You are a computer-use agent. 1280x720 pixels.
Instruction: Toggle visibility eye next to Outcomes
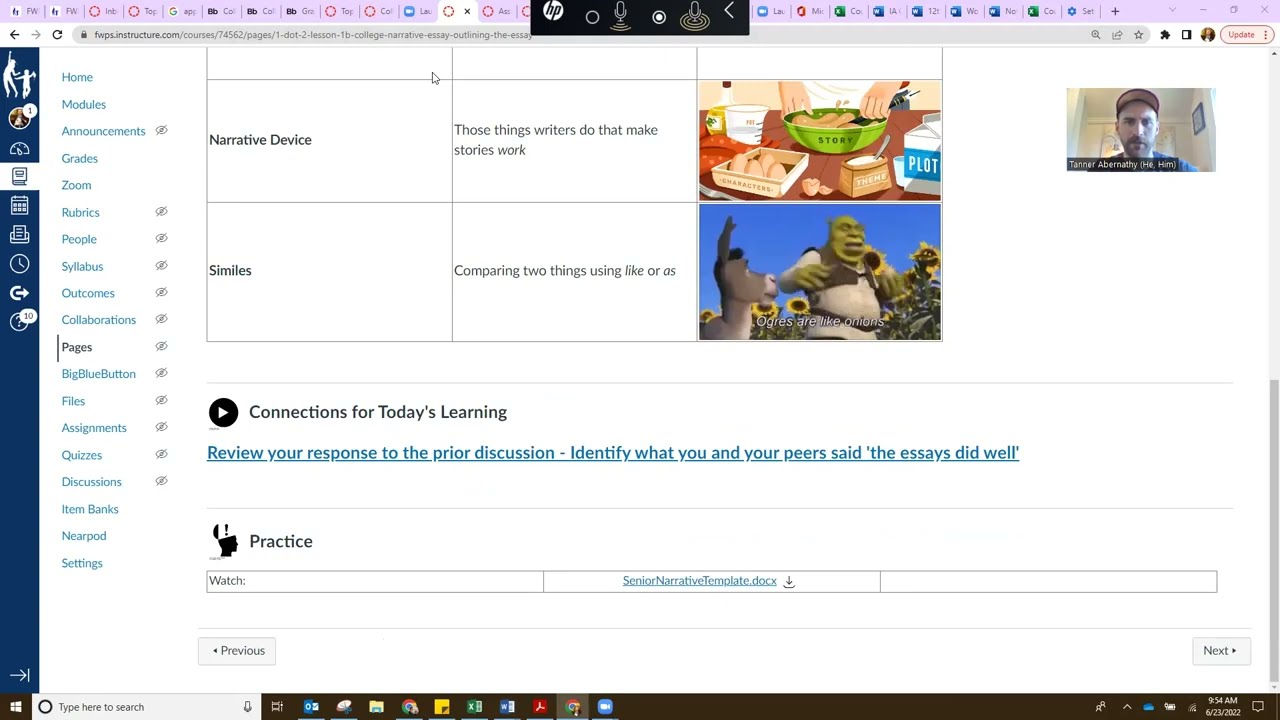tap(161, 293)
